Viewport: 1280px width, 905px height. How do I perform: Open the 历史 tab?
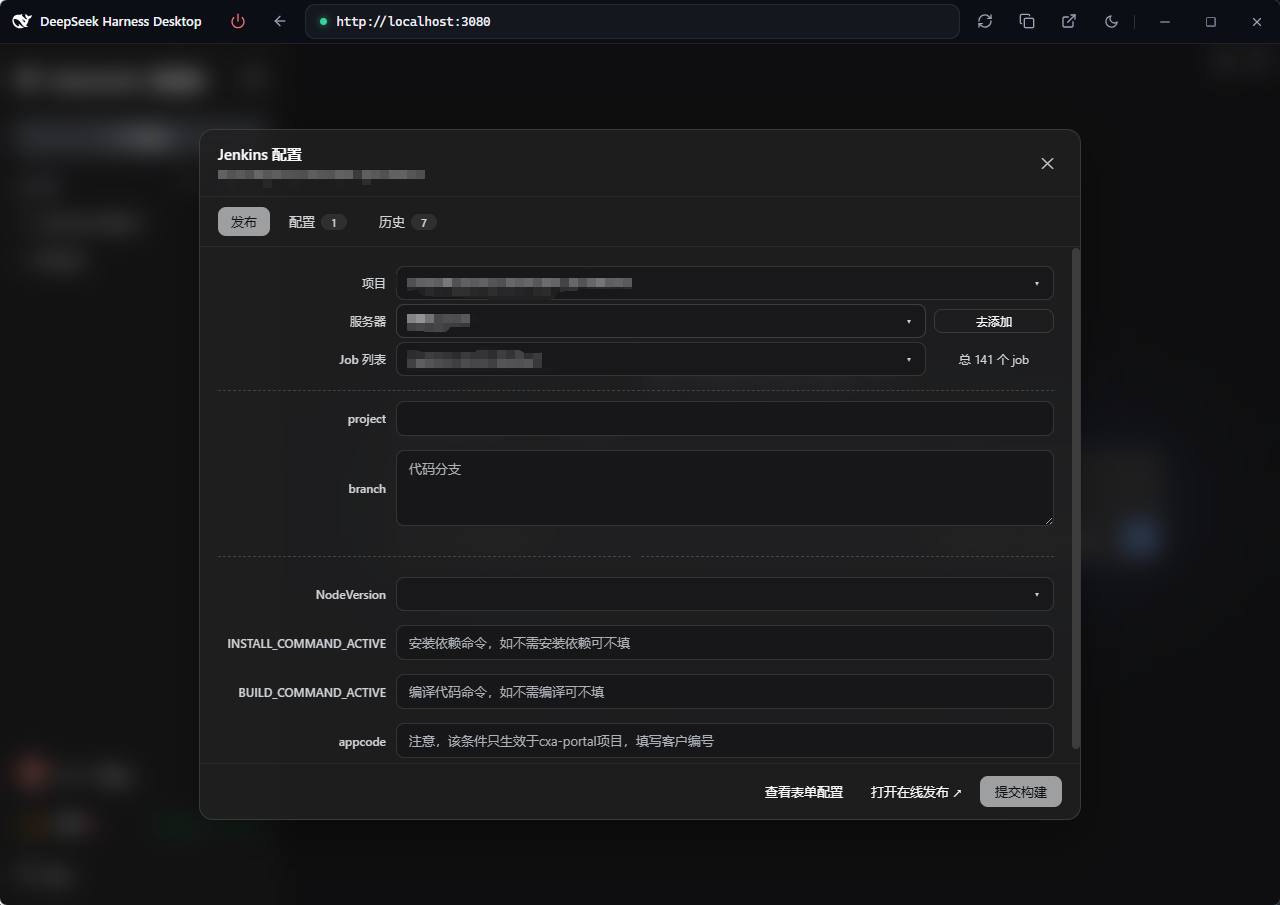(407, 222)
